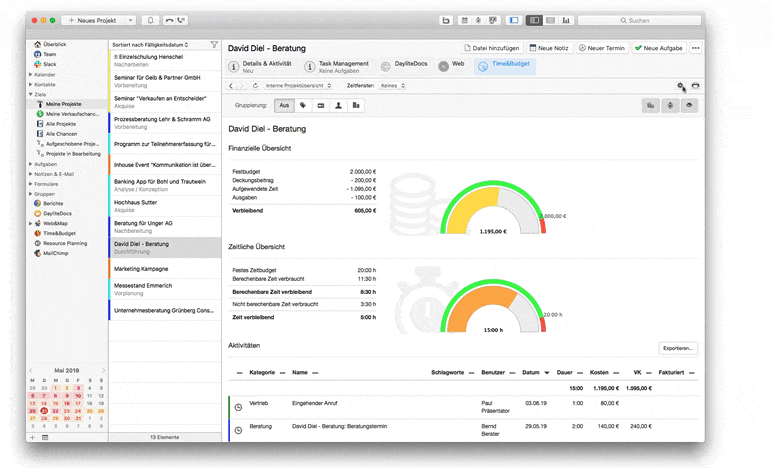Image resolution: width=772 pixels, height=468 pixels.
Task: Switch to the dark split-view layout button
Action: (x=534, y=20)
